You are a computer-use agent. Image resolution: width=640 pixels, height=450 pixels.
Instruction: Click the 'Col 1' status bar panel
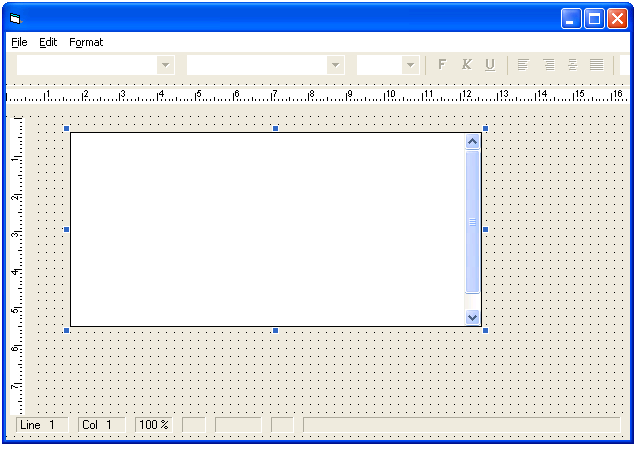[102, 425]
